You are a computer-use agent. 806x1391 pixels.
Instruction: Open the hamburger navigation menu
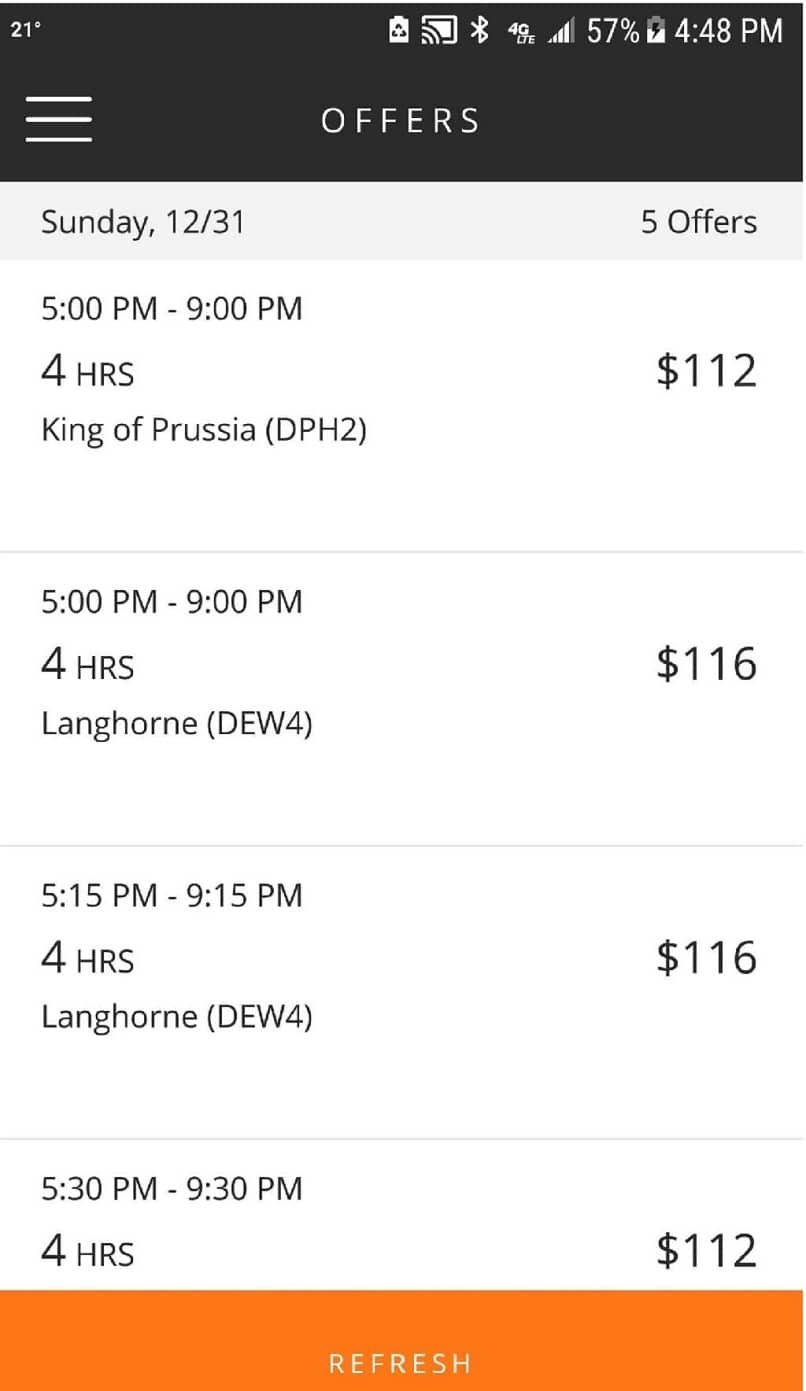[59, 119]
